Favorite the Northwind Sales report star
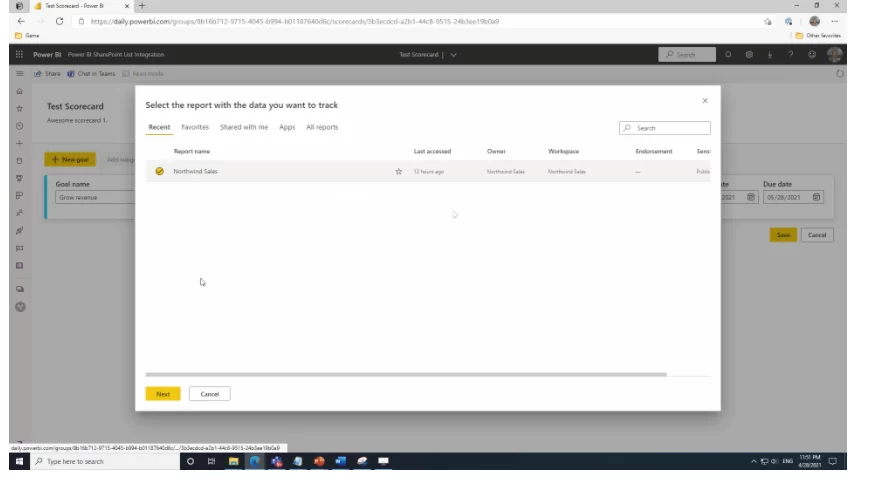The width and height of the screenshot is (874, 482). pos(399,172)
